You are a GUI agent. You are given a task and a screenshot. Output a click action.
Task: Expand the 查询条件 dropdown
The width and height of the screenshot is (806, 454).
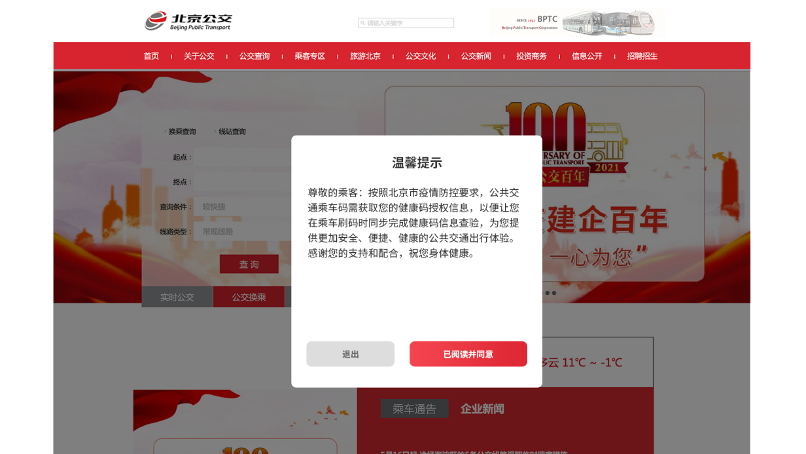(240, 206)
